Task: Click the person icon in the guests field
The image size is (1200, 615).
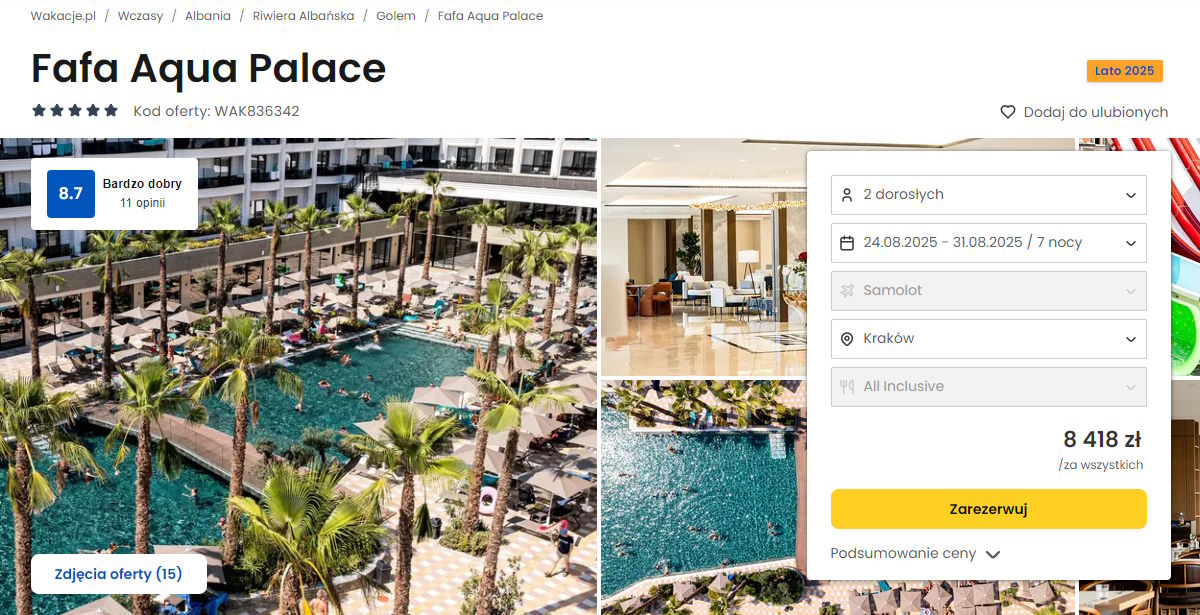Action: coord(847,194)
